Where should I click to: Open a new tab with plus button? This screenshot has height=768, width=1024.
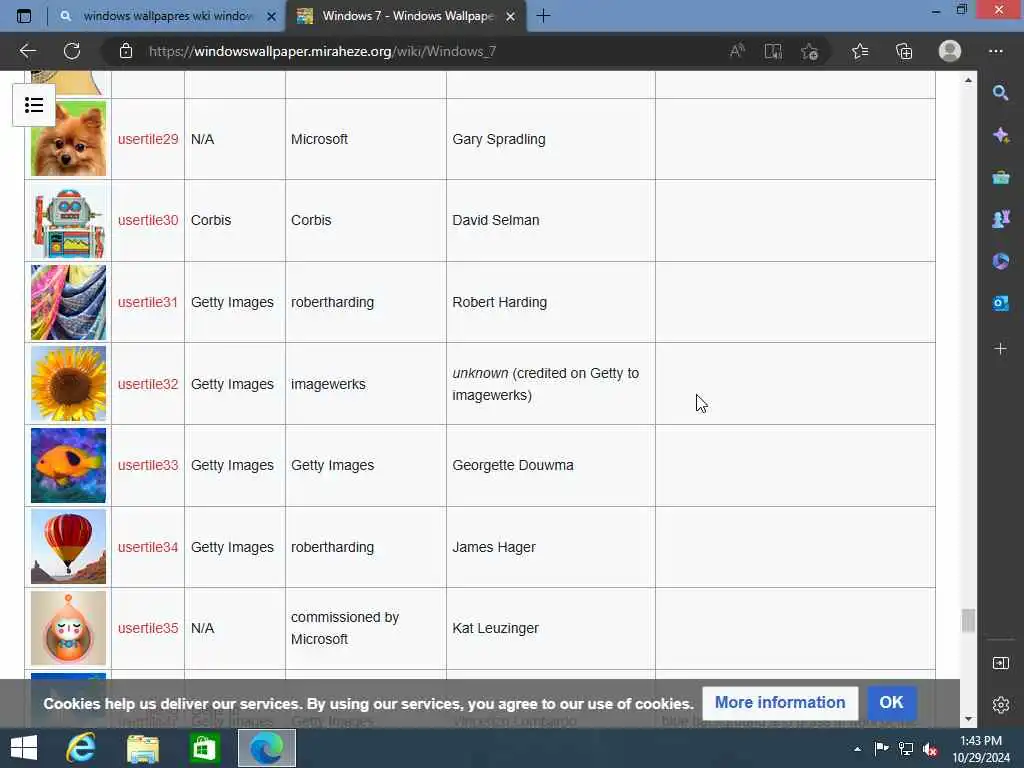[543, 16]
